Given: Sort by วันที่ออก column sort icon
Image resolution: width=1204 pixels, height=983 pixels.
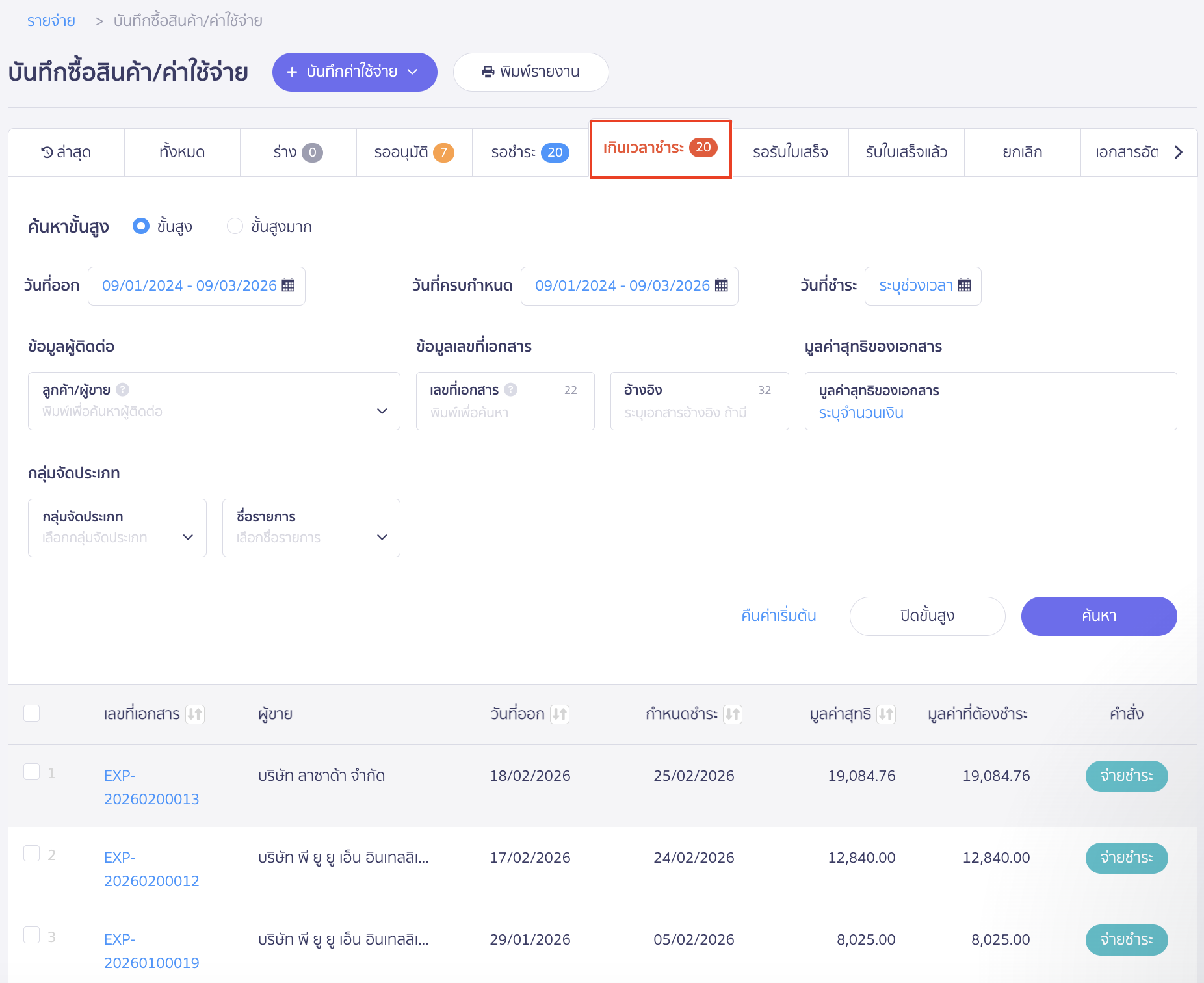Looking at the screenshot, I should pyautogui.click(x=559, y=714).
